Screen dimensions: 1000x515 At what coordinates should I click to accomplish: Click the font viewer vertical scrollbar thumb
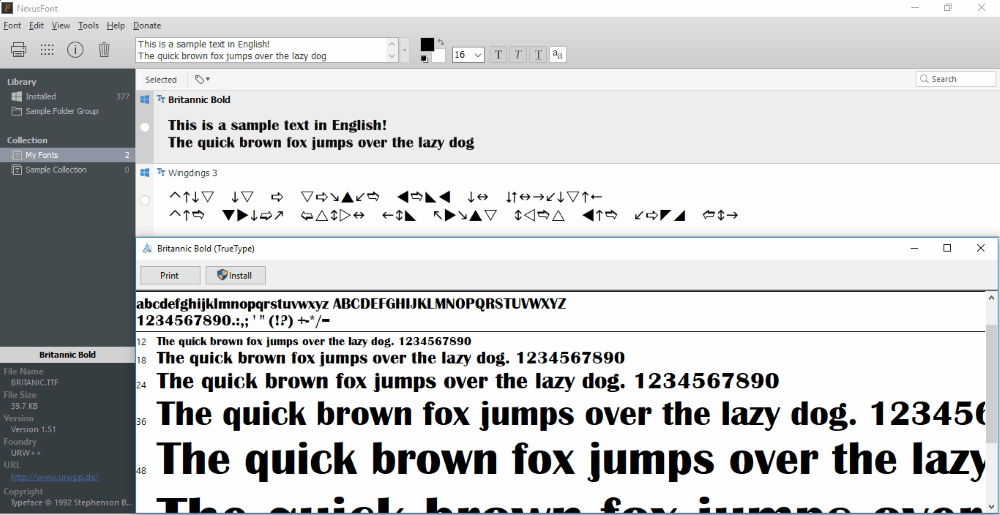pyautogui.click(x=992, y=382)
